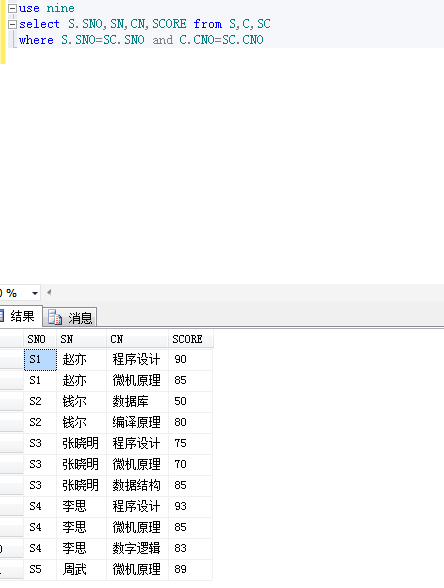Click the 'and' operator in the query
This screenshot has width=444, height=588.
[162, 40]
